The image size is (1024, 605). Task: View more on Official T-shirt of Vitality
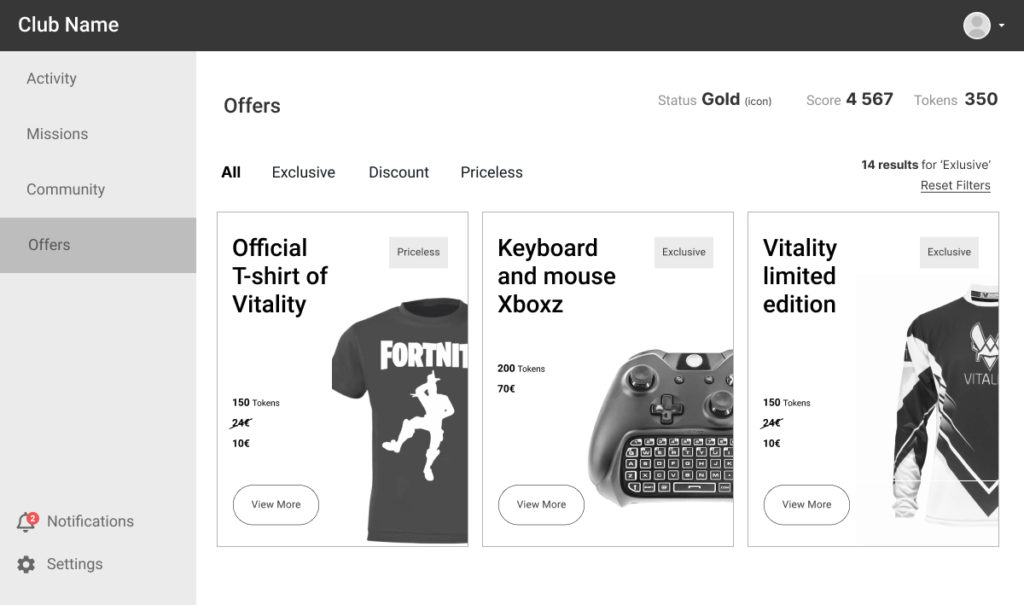[x=276, y=504]
